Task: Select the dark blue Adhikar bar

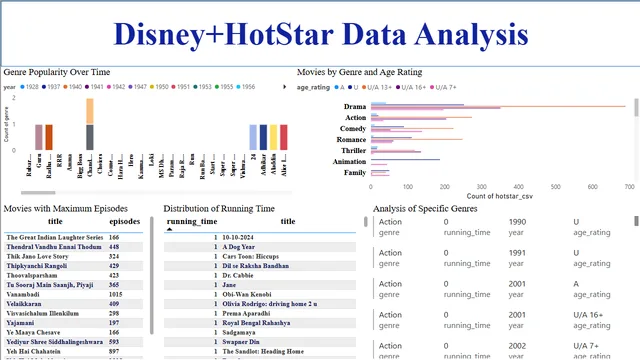Action: (263, 137)
